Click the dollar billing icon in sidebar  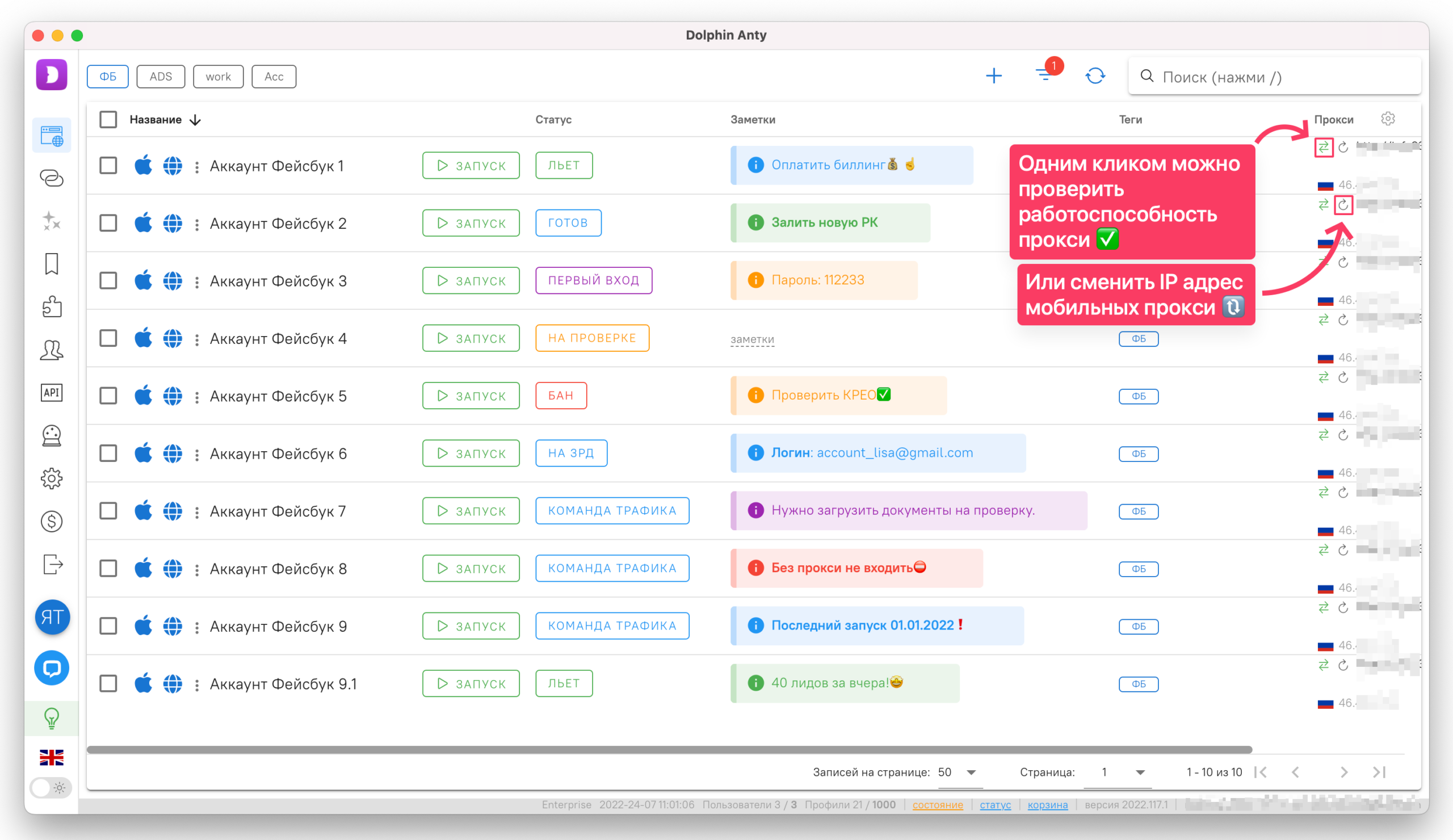click(51, 521)
